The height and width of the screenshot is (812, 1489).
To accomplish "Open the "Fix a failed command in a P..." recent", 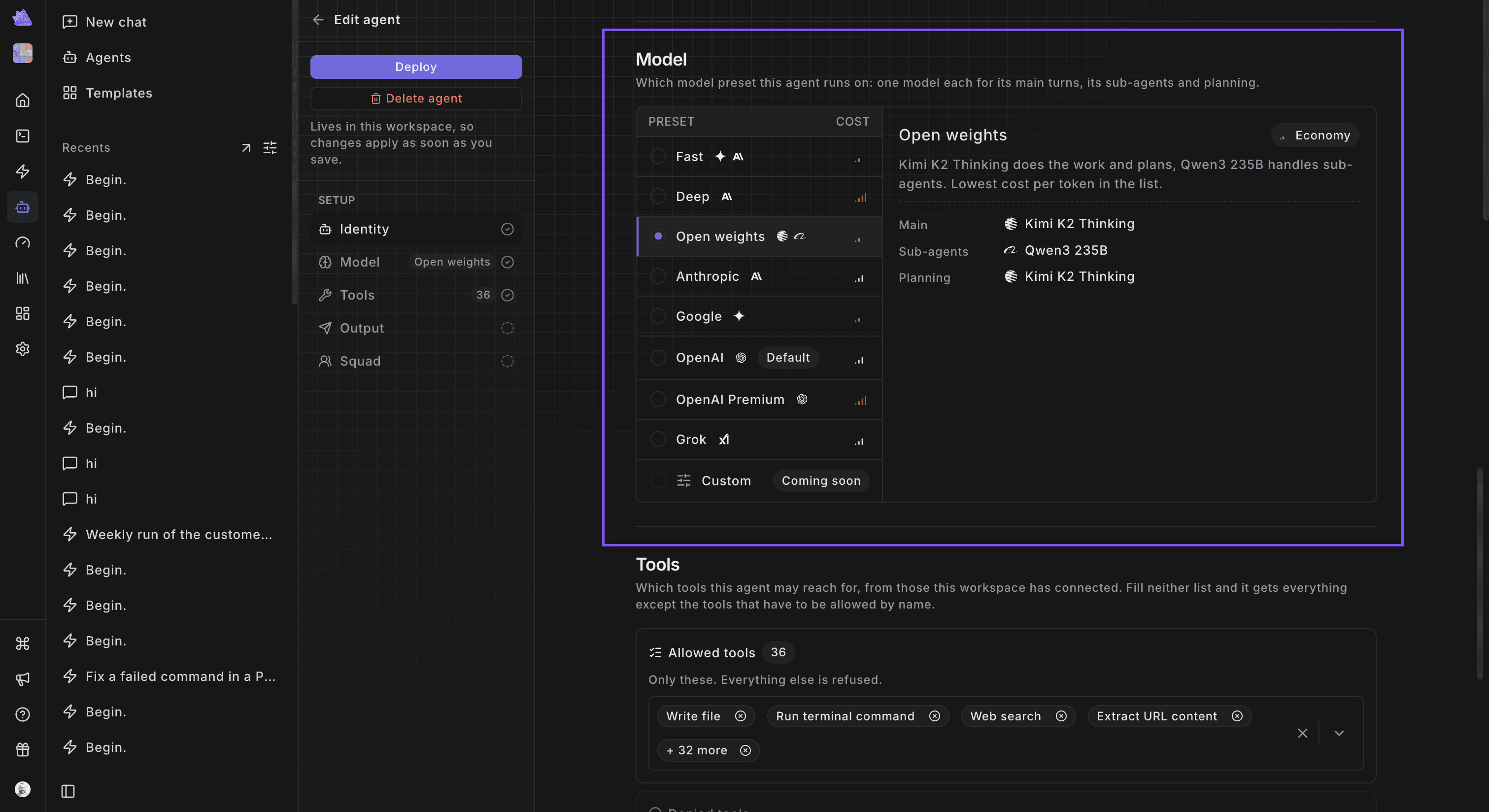I will [168, 676].
